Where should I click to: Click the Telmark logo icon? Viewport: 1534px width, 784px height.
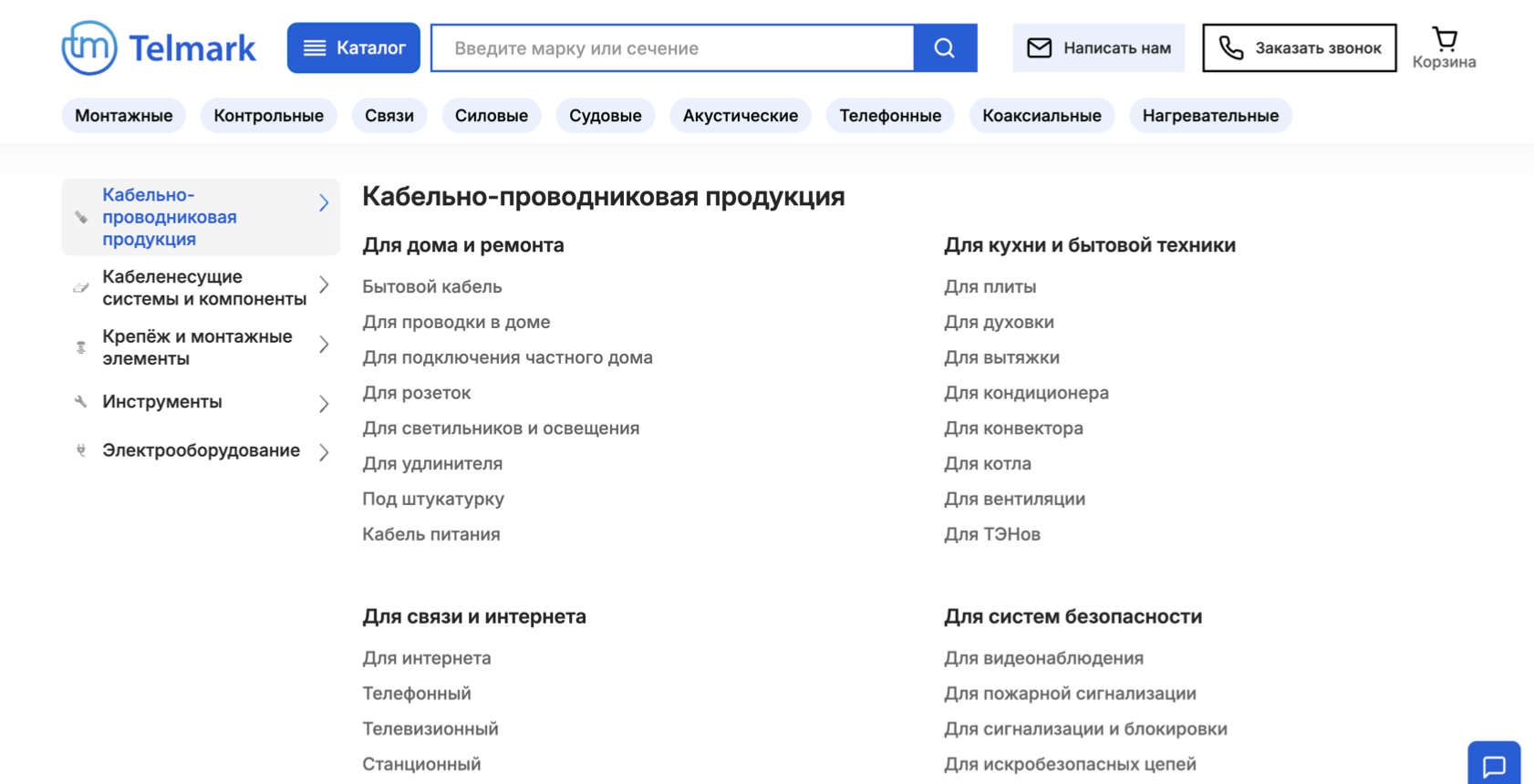89,47
